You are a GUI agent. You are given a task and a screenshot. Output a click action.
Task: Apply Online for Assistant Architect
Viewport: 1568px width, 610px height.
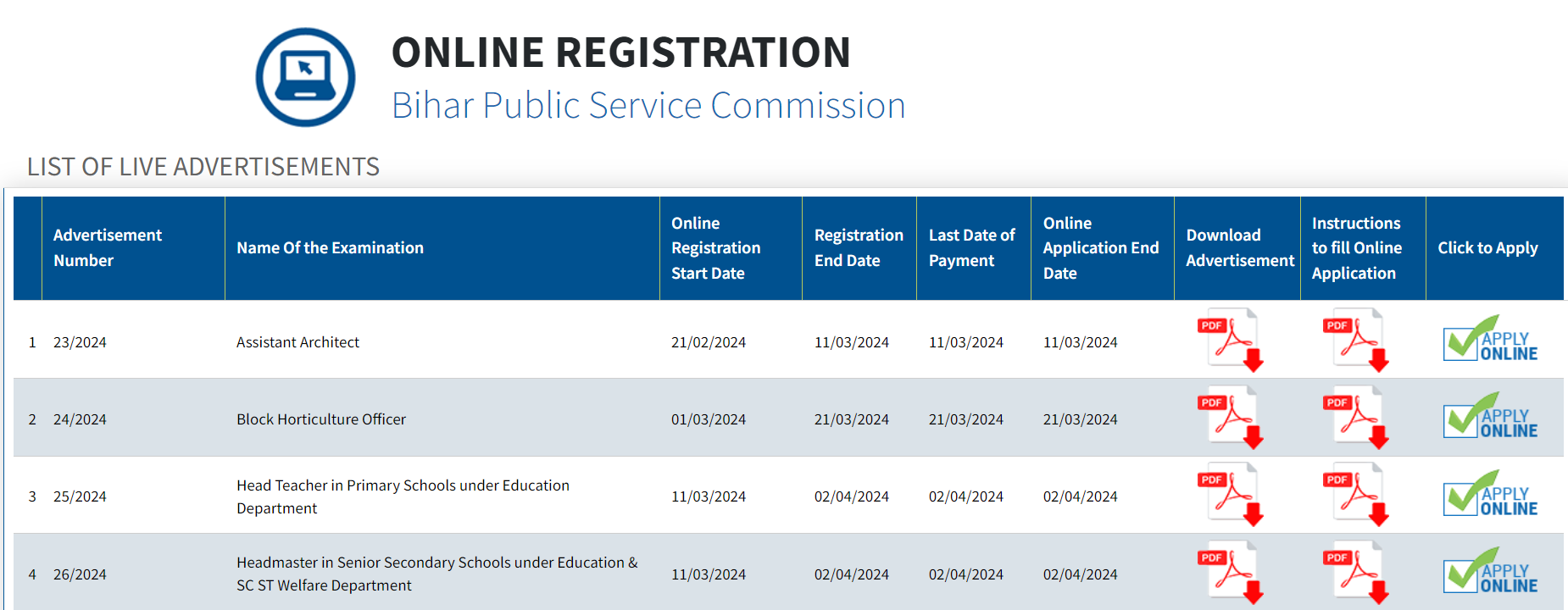click(1490, 339)
